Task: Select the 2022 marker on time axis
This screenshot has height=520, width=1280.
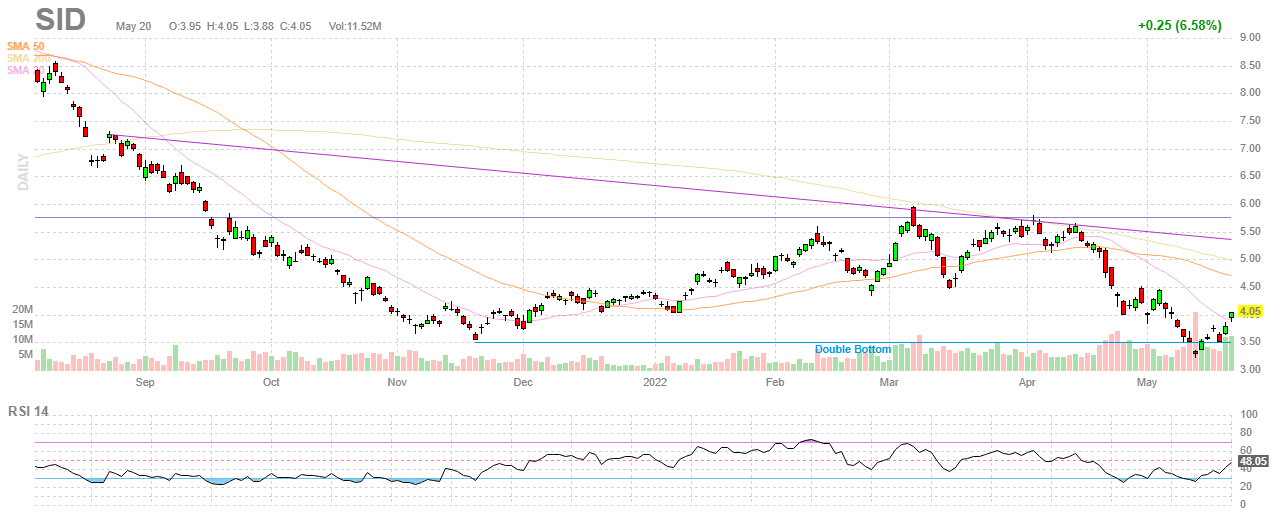Action: 655,383
